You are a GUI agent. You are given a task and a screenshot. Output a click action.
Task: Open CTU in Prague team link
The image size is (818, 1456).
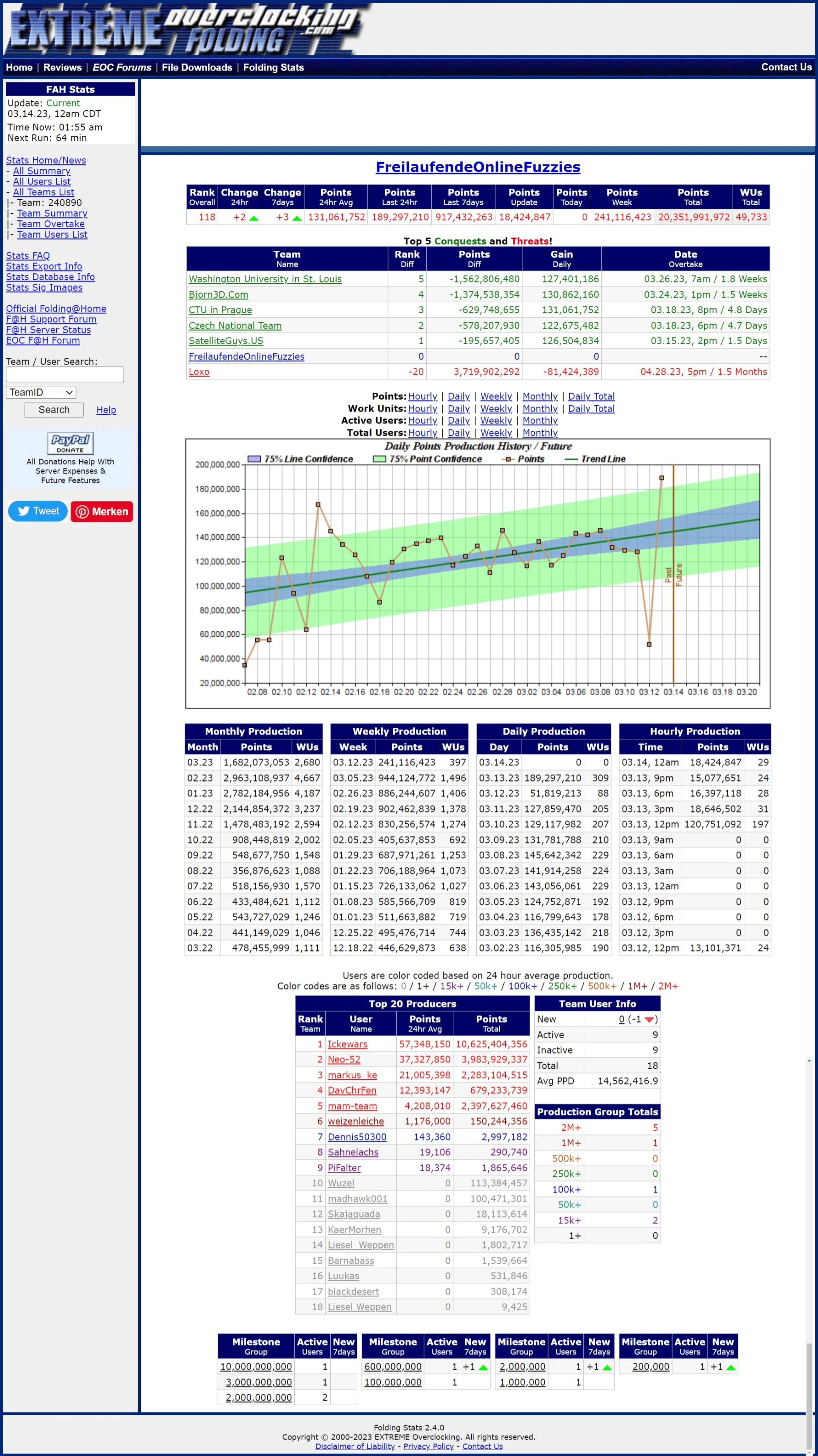coord(221,310)
